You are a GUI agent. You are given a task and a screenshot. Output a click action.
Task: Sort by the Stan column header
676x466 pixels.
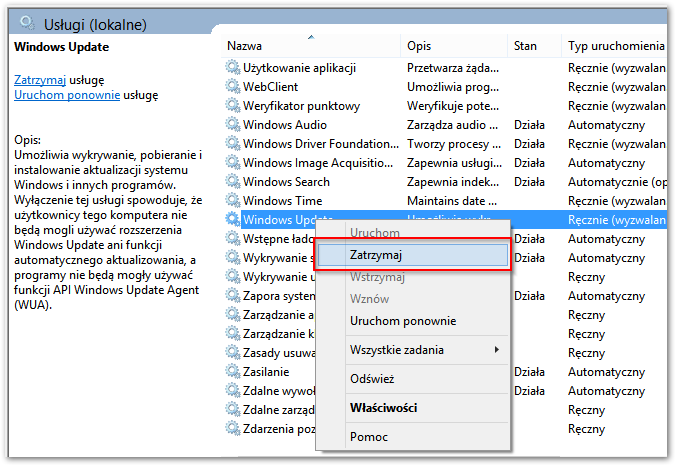click(535, 46)
